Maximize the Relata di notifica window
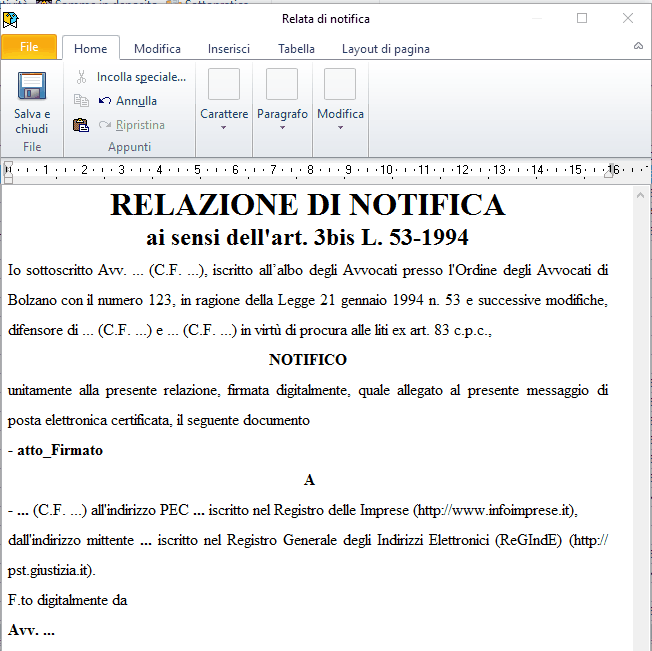 coord(582,18)
